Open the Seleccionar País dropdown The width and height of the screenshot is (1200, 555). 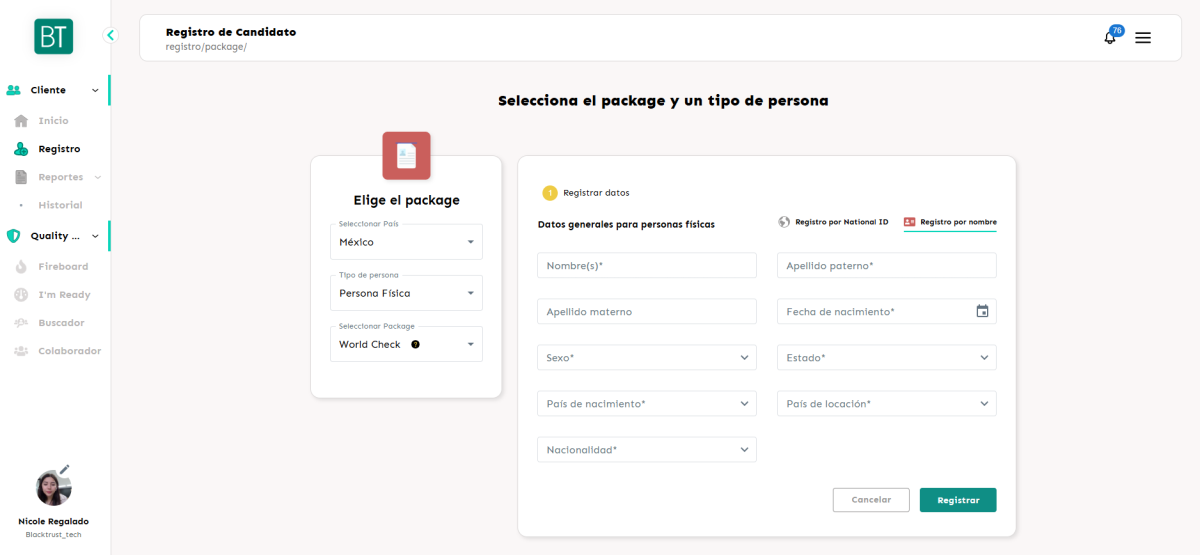(x=406, y=242)
